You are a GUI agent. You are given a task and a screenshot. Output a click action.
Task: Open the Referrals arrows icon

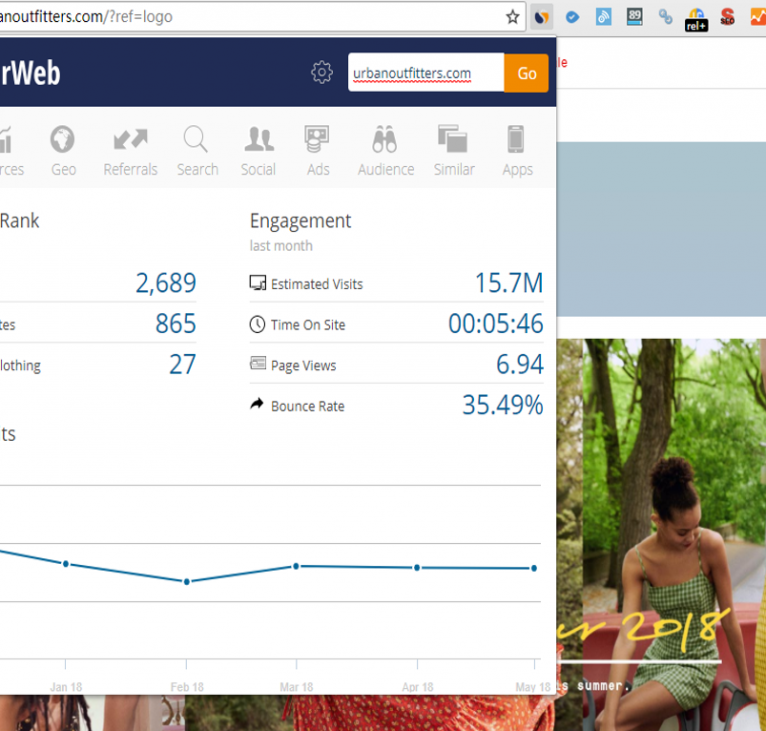(130, 151)
